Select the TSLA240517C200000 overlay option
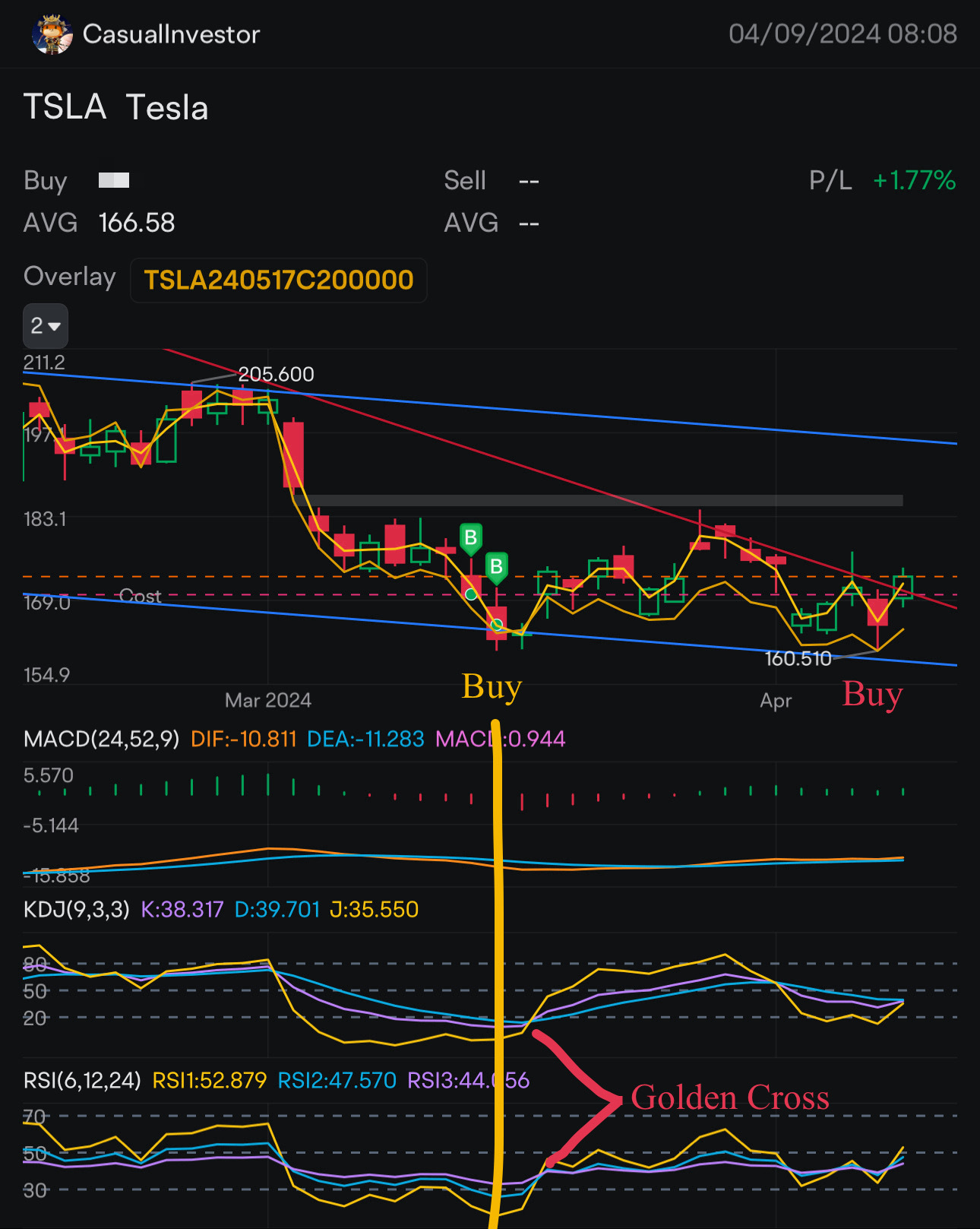980x1229 pixels. click(279, 280)
